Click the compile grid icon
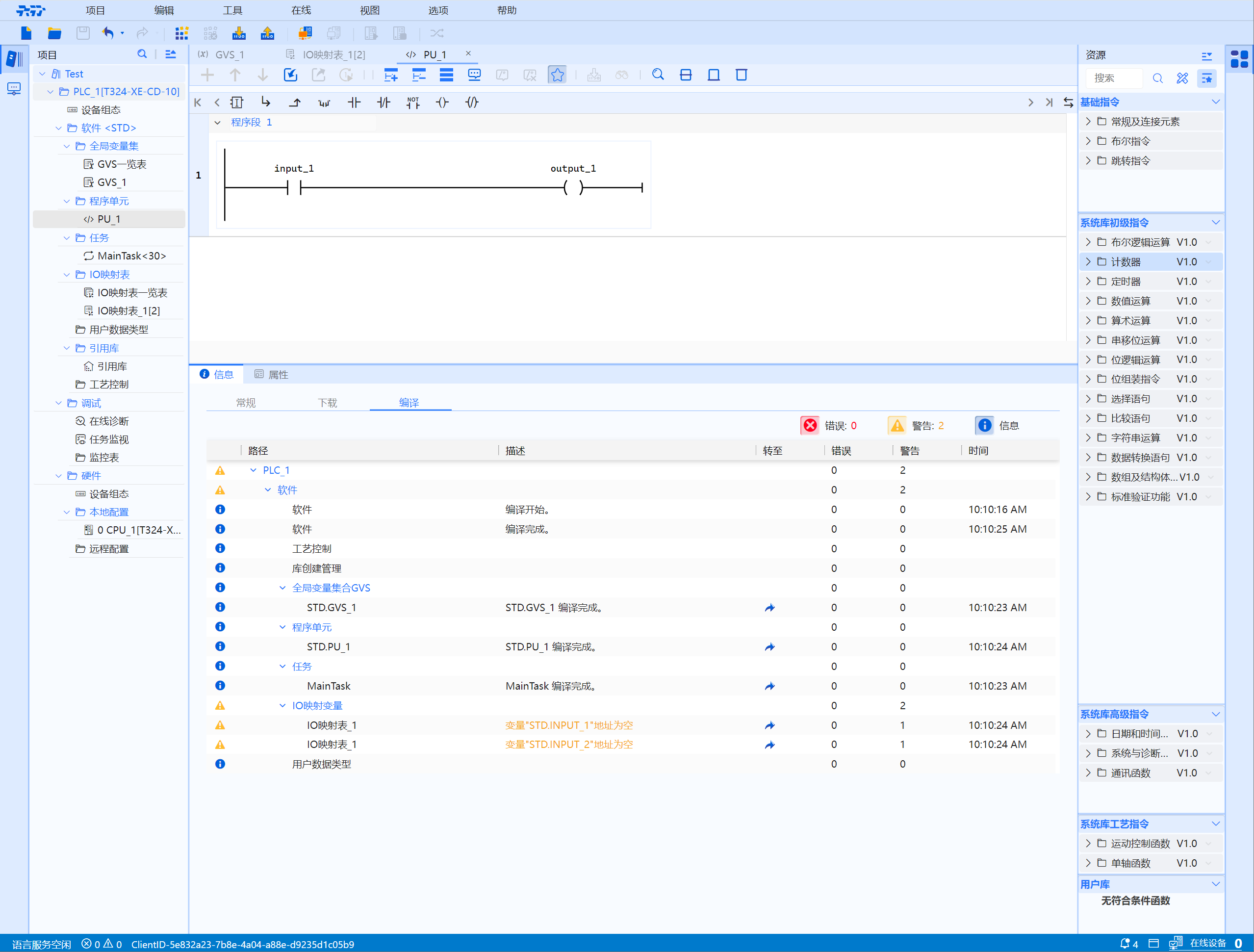 (x=181, y=33)
